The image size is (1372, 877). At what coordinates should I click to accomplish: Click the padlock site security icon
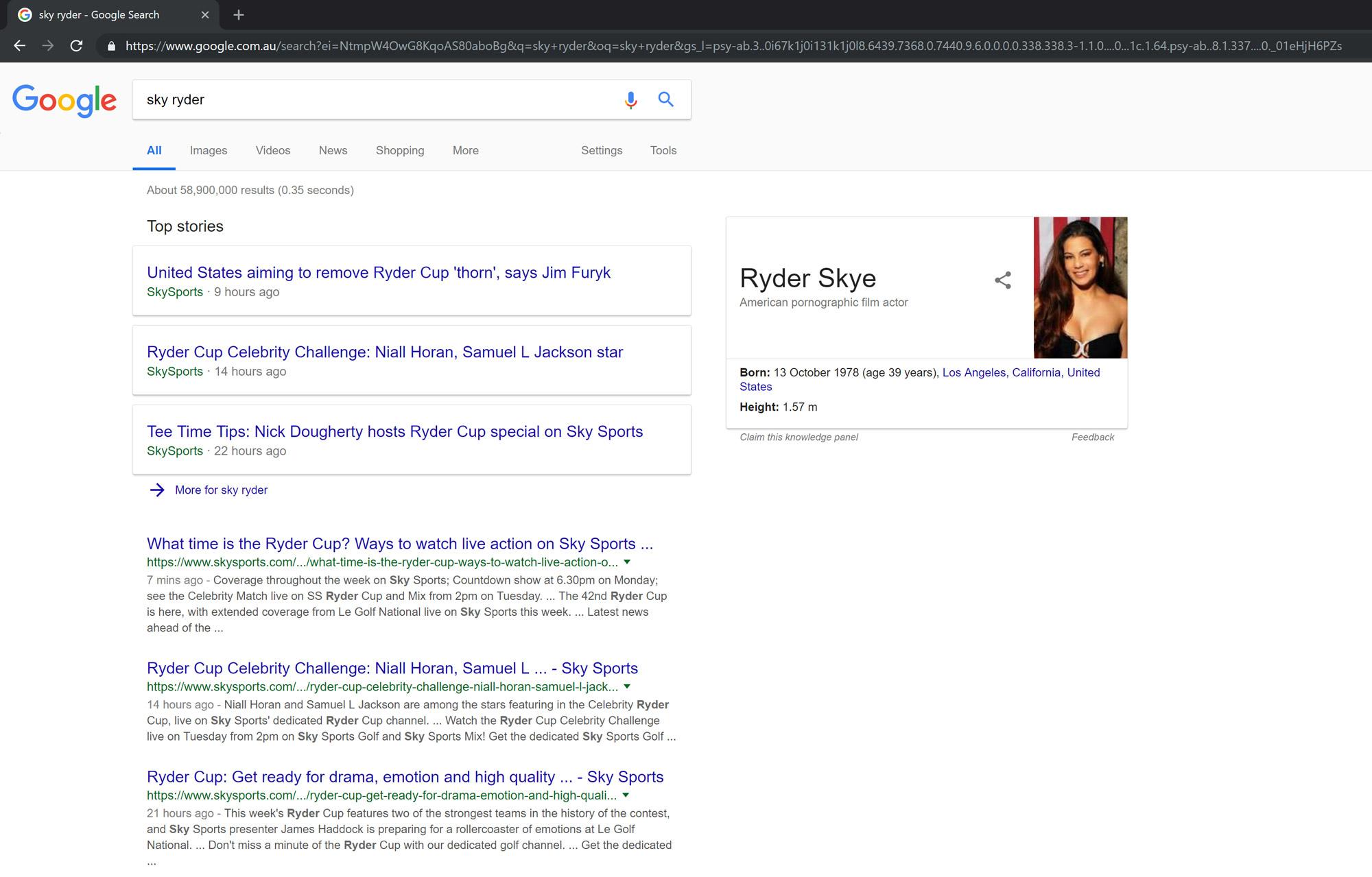point(111,46)
